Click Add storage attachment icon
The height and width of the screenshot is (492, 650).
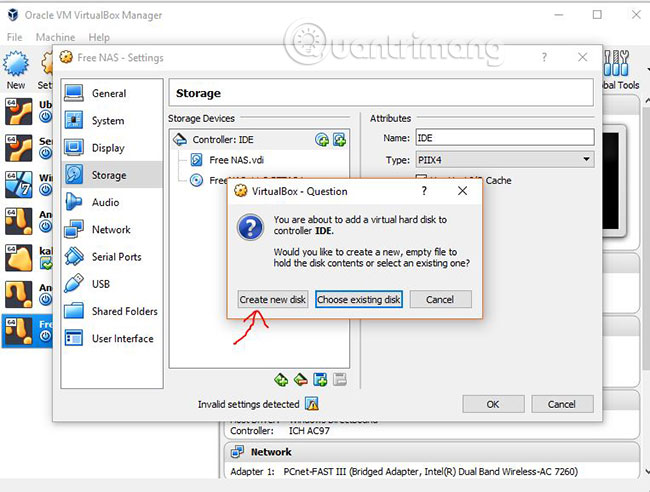click(x=320, y=379)
